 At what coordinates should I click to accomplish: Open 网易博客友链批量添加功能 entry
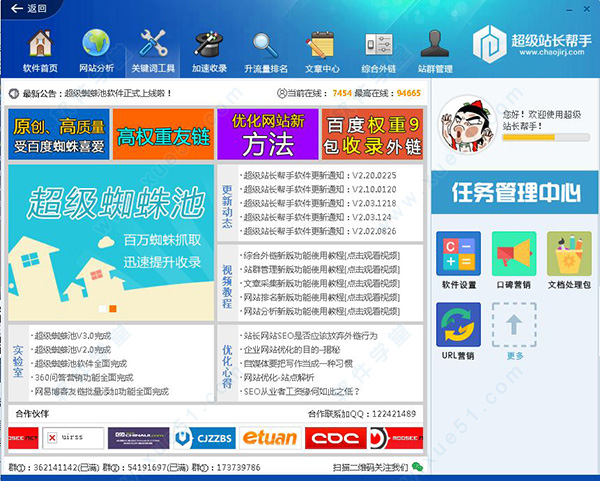pyautogui.click(x=101, y=391)
